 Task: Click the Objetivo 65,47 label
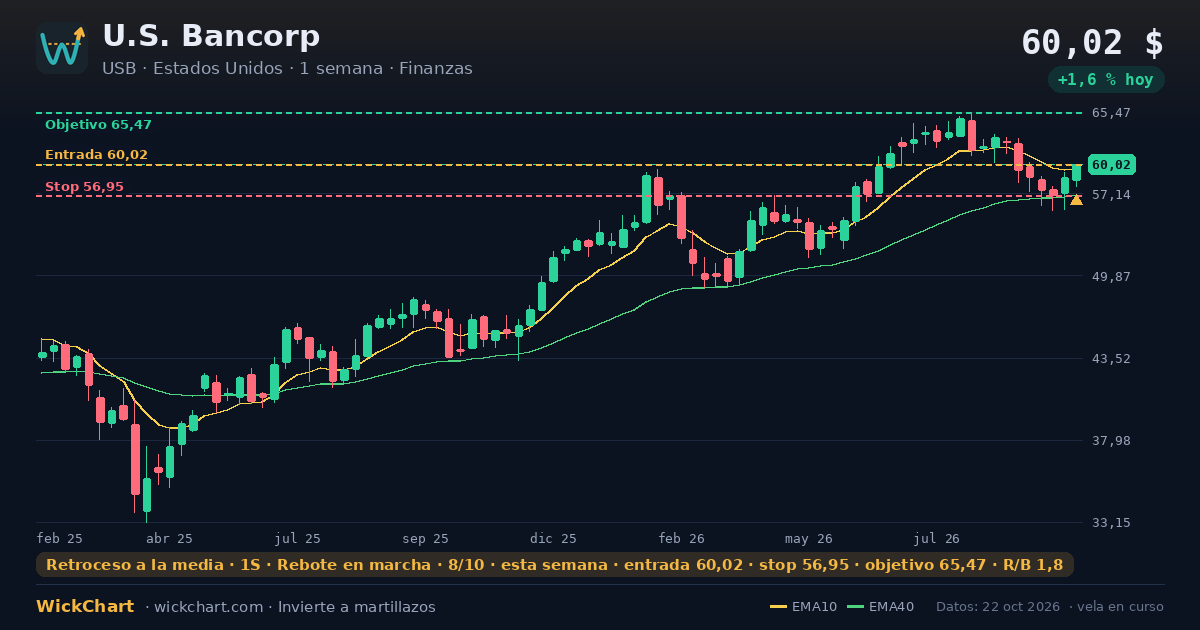[x=98, y=125]
